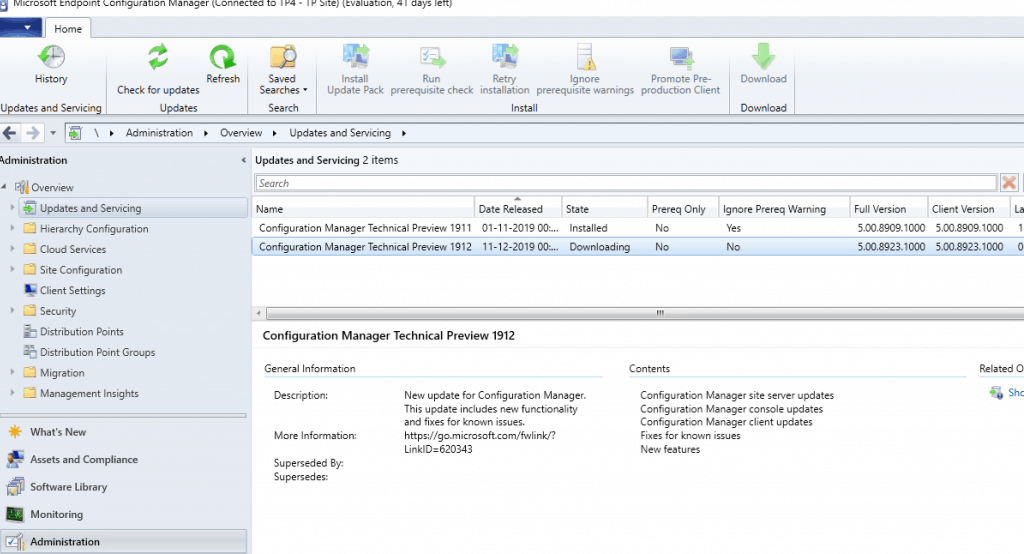Viewport: 1024px width, 554px height.
Task: Click the Download ribbon icon
Action: click(763, 57)
